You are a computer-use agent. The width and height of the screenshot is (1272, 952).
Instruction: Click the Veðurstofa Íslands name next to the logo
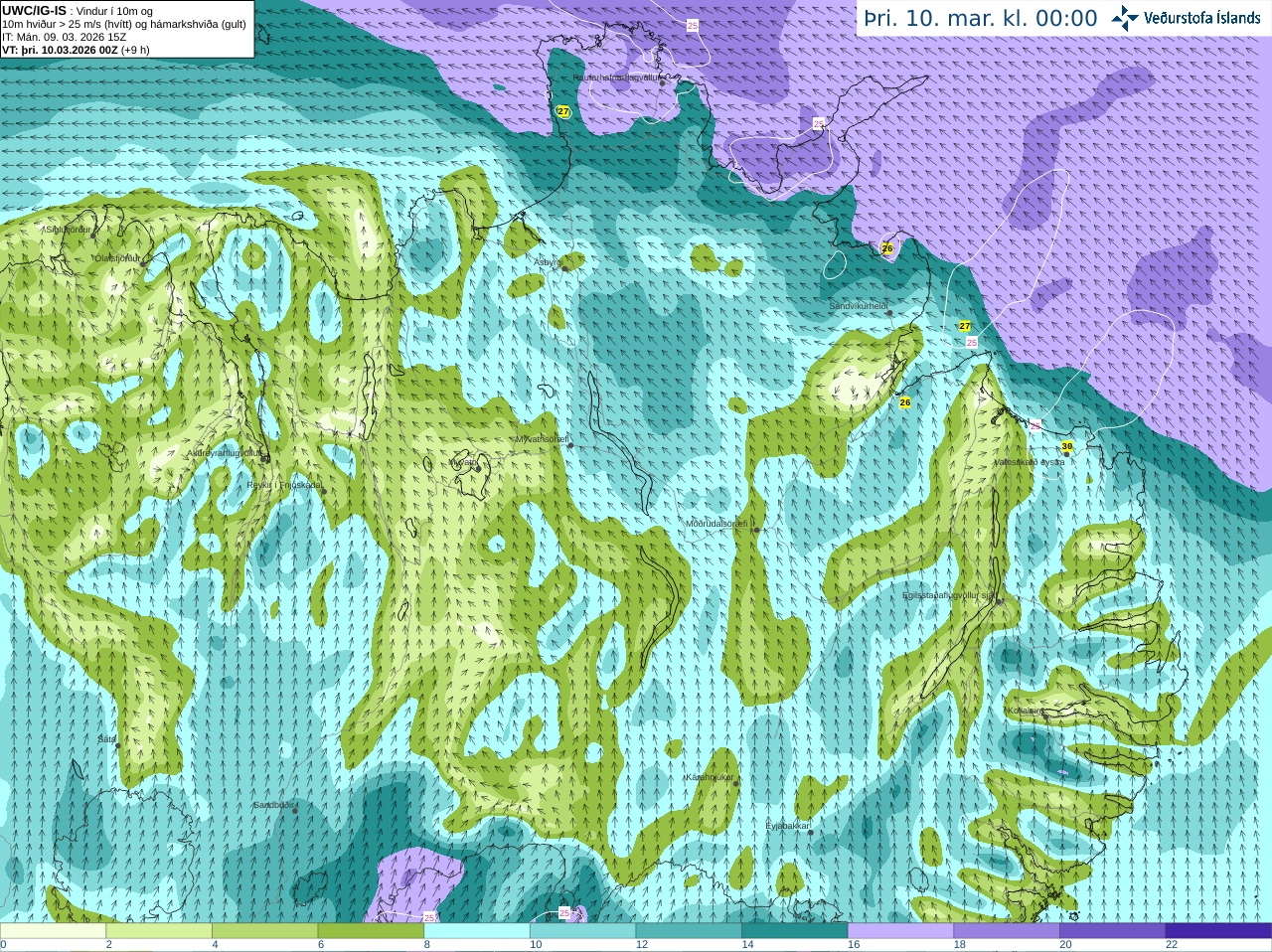pyautogui.click(x=1201, y=18)
